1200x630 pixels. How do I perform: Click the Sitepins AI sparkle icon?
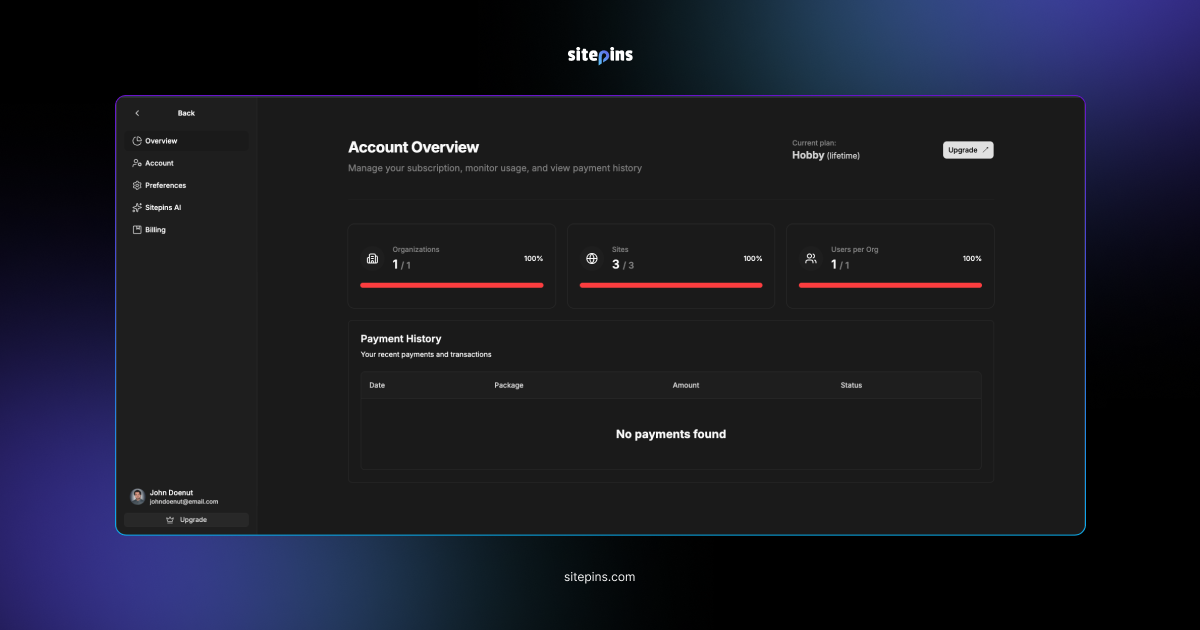click(137, 207)
